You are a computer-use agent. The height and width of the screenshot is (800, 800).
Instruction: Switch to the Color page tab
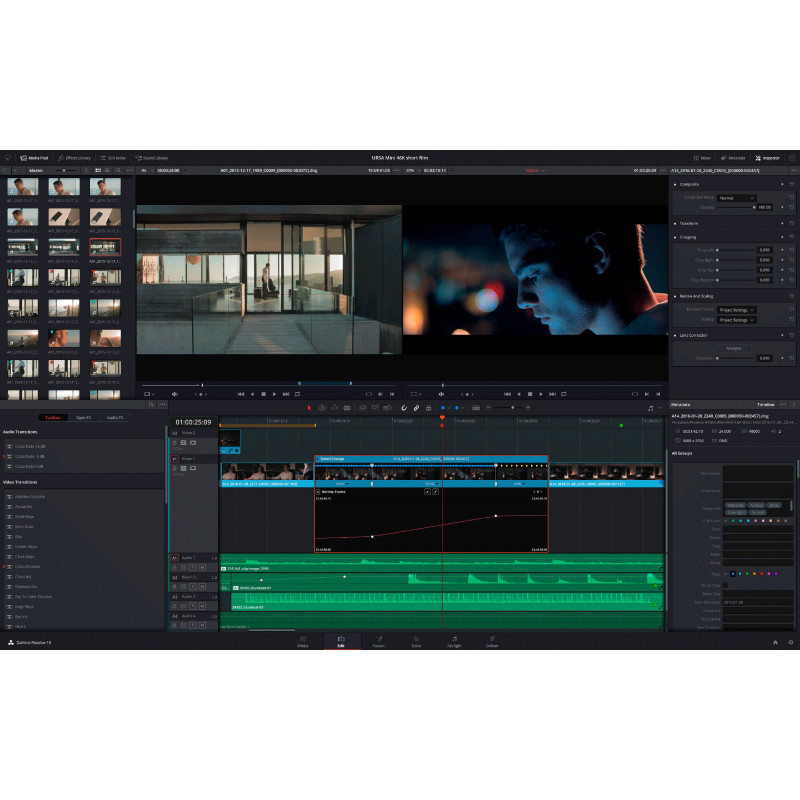click(x=416, y=642)
